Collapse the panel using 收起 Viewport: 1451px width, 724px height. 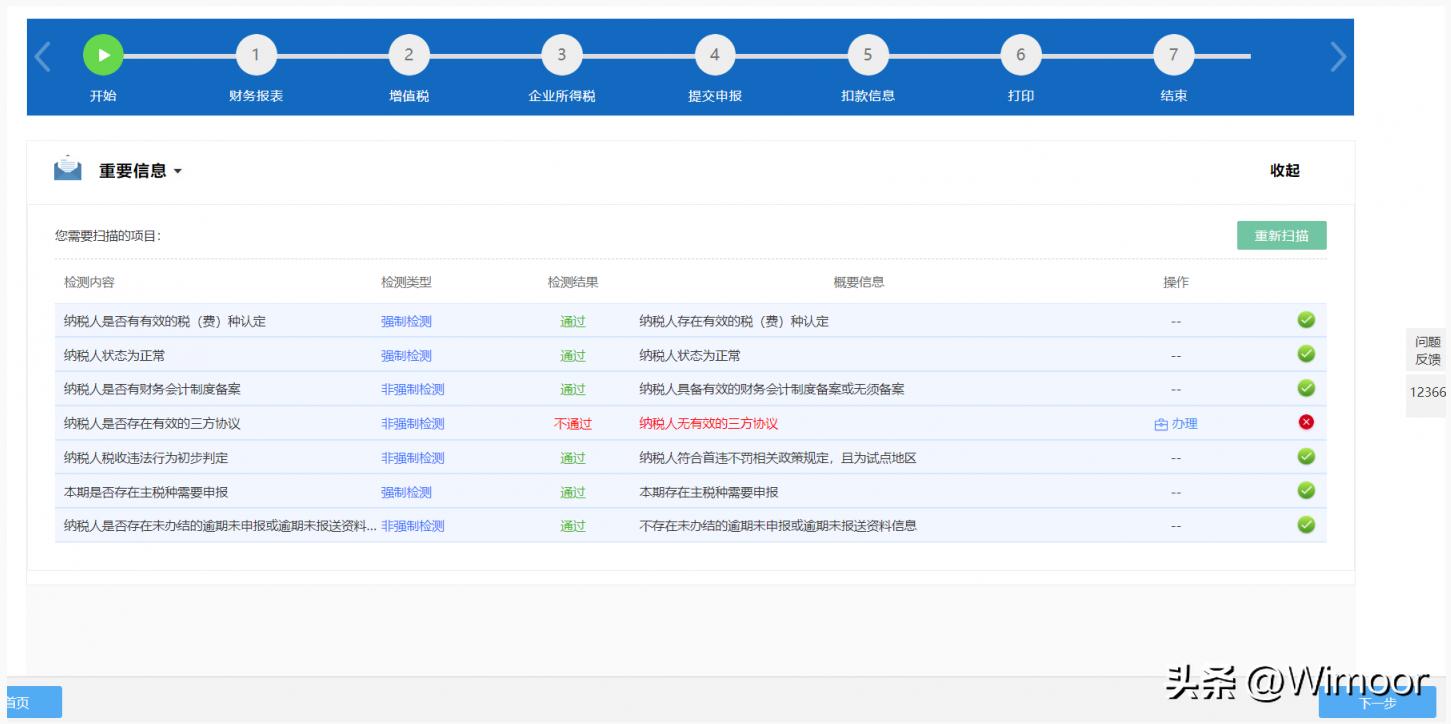1286,170
